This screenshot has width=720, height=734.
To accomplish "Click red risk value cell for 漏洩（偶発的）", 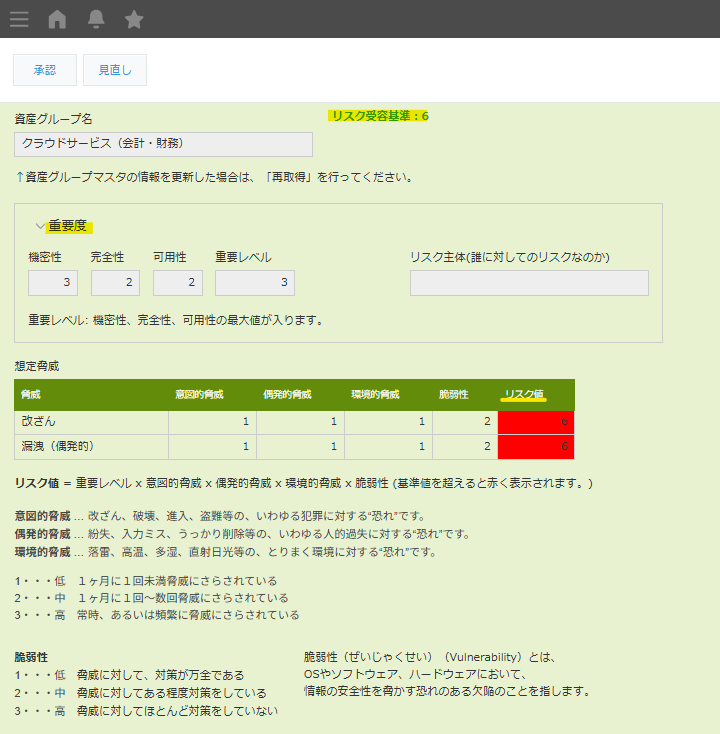I will (535, 446).
